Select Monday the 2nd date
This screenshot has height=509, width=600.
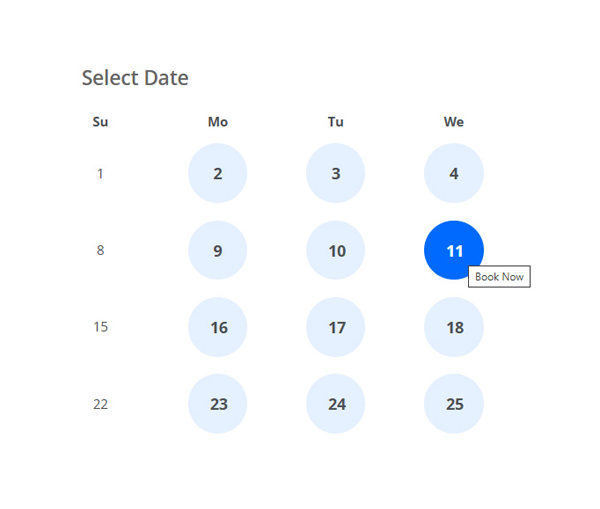218,173
